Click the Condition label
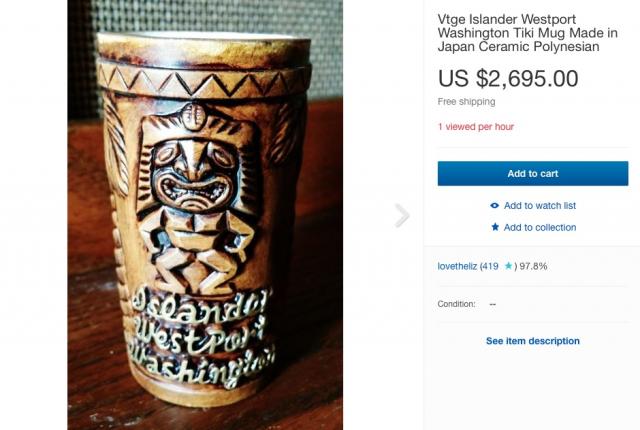 tap(456, 304)
